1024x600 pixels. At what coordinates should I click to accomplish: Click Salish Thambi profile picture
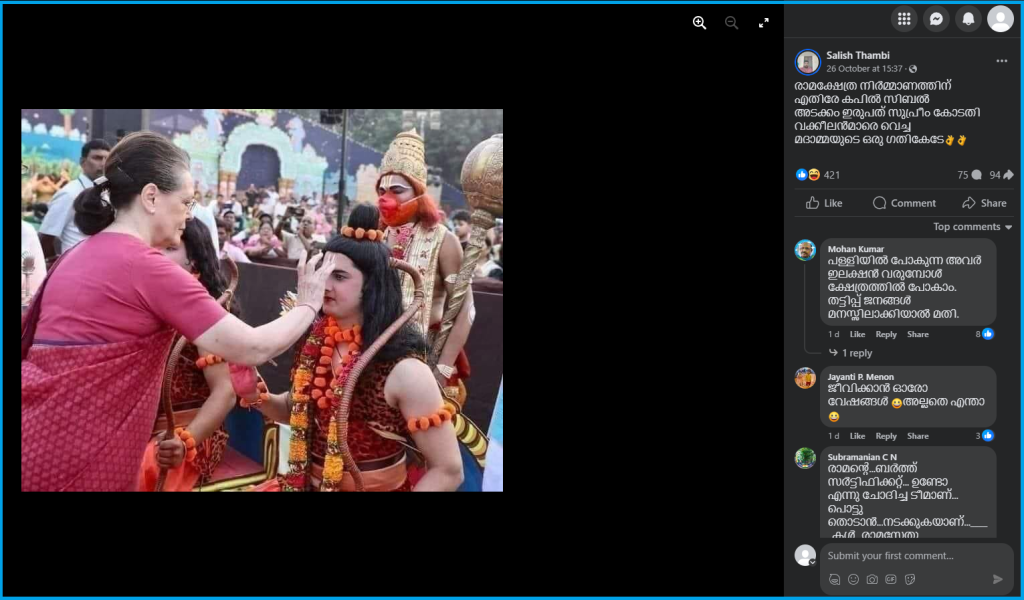[x=808, y=62]
